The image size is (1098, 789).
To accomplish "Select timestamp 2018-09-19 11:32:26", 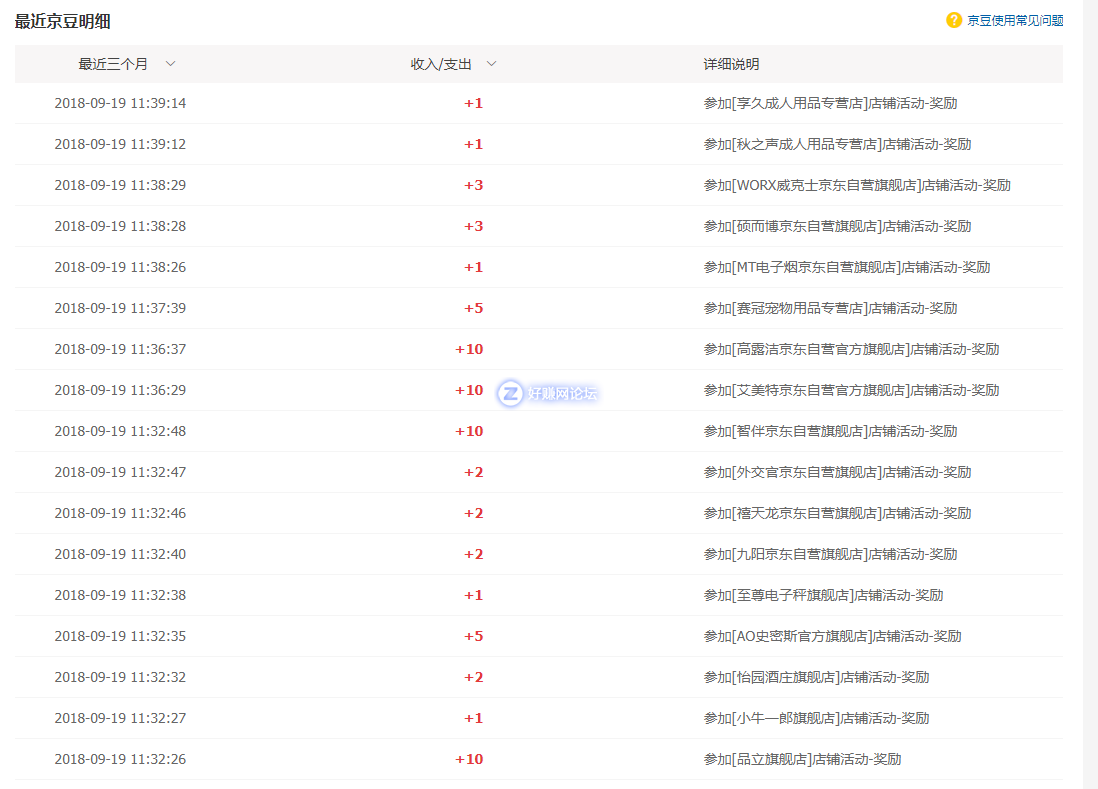I will 120,759.
